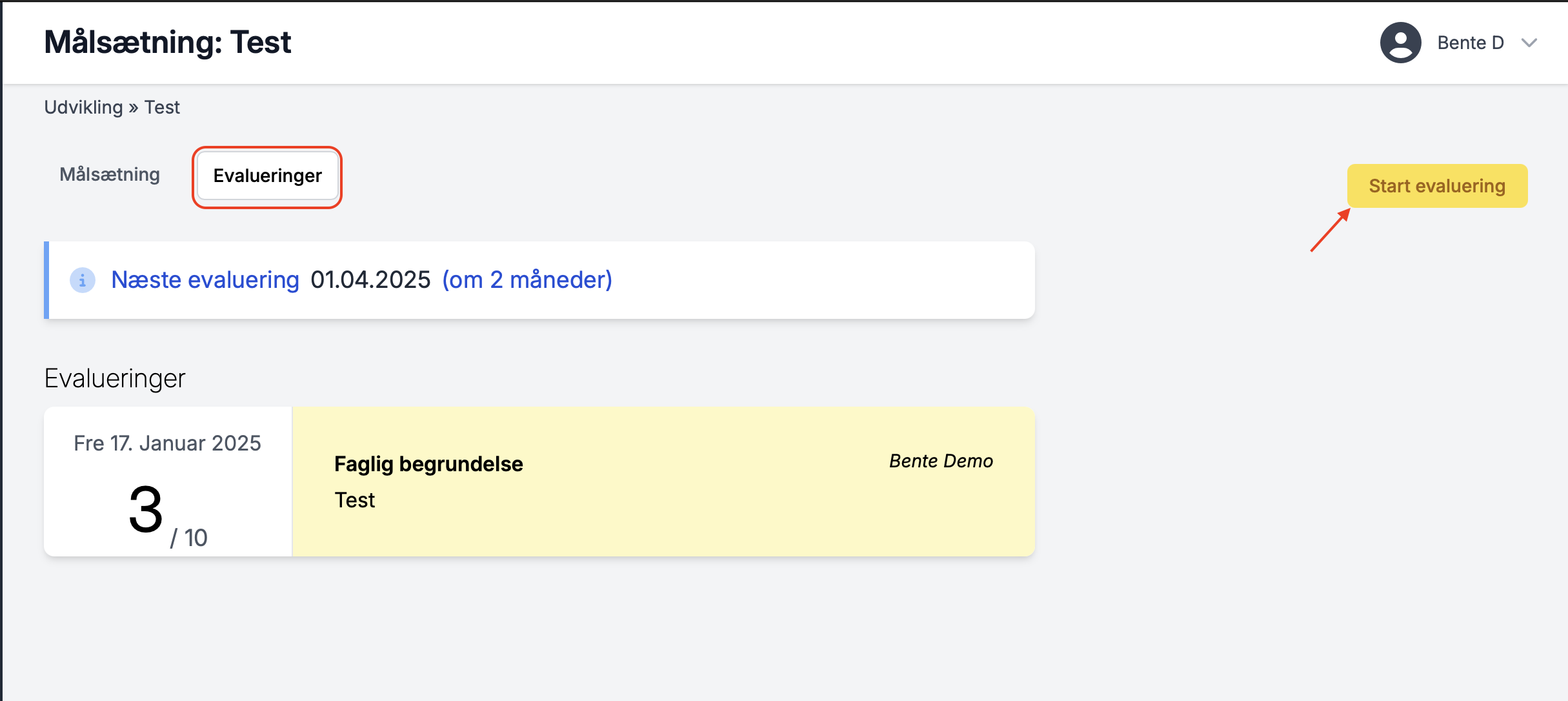
Task: Switch to the Målsætning tab
Action: [x=110, y=174]
